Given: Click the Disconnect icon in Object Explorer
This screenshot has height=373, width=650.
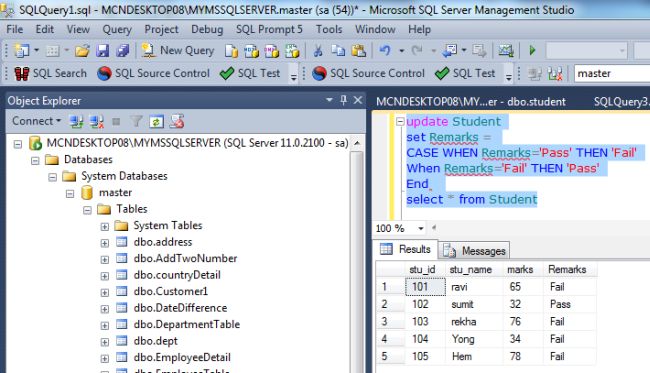Looking at the screenshot, I should coord(97,121).
